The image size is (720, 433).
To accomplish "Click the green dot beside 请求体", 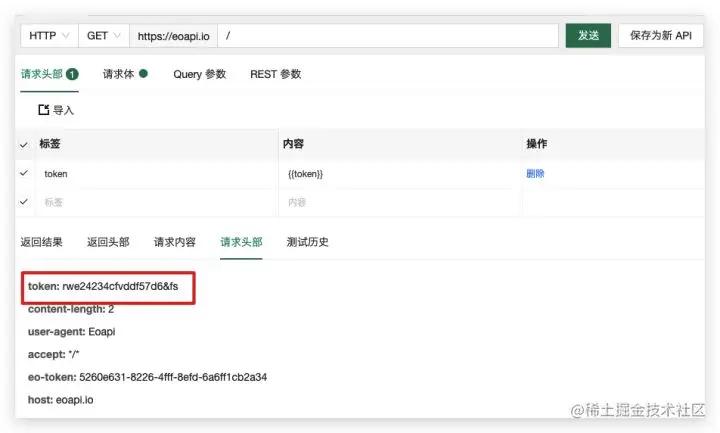I will click(143, 73).
